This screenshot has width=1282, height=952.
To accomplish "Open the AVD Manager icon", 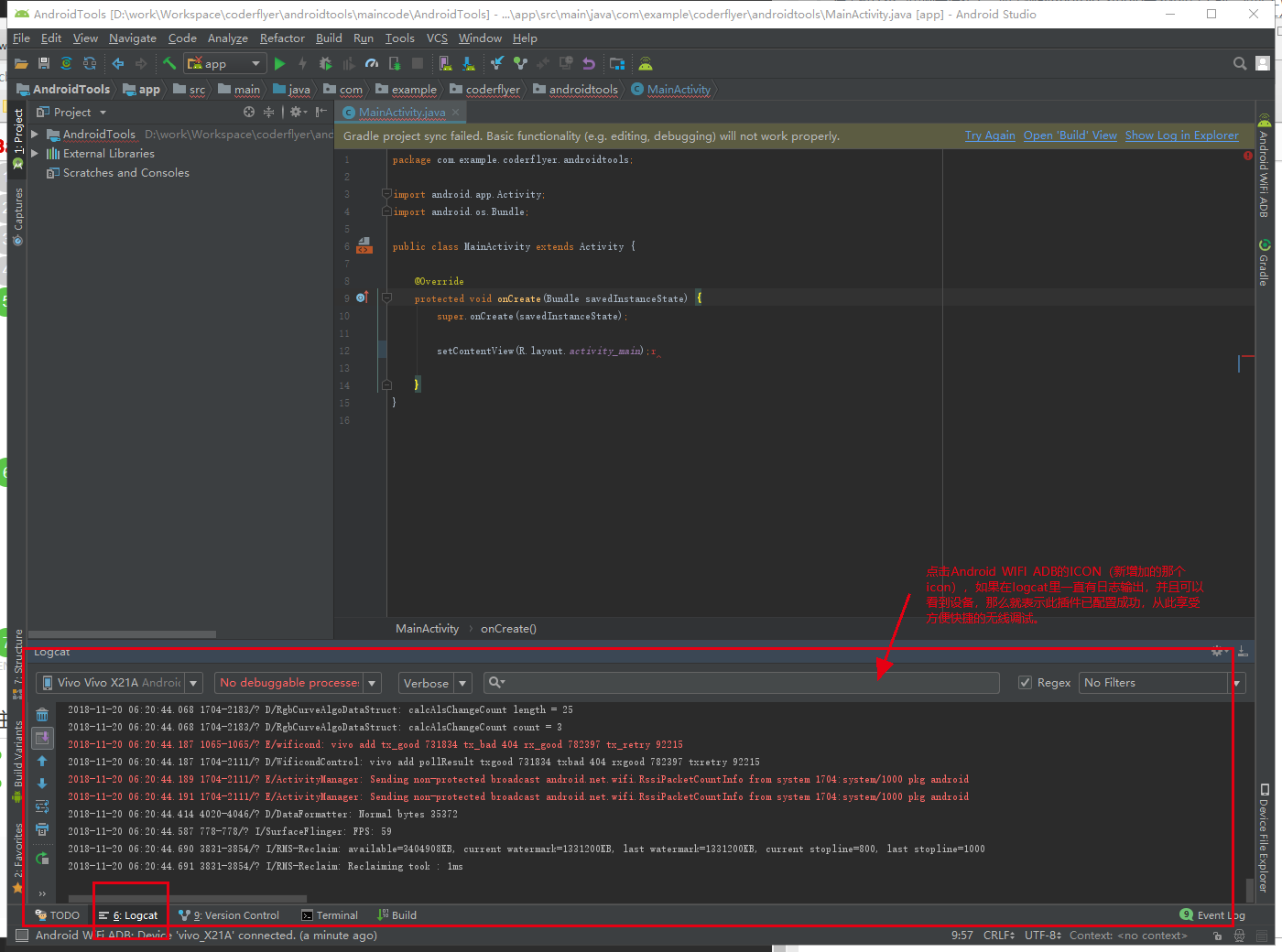I will pos(445,64).
